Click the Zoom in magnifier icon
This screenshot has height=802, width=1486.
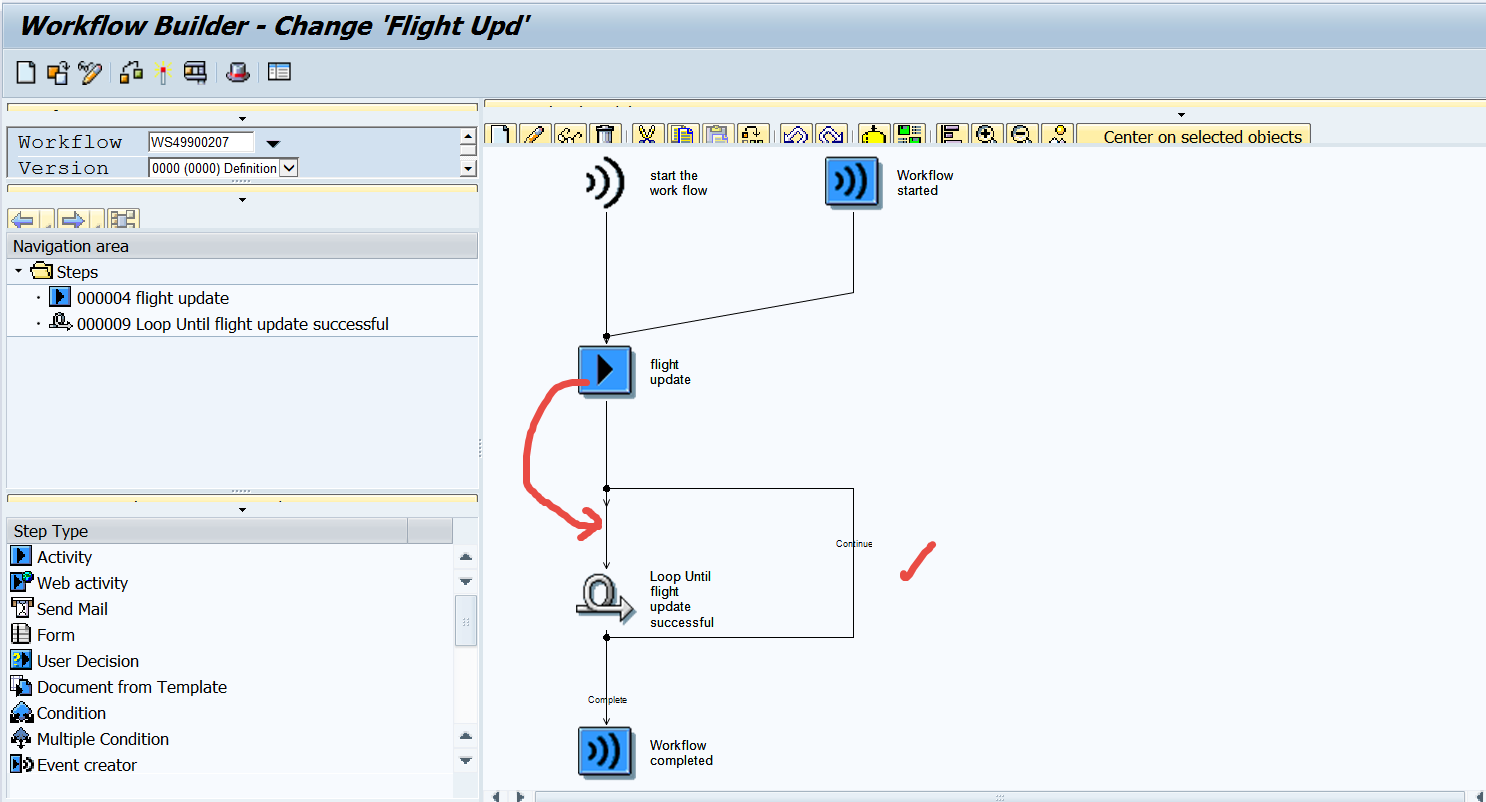point(987,135)
